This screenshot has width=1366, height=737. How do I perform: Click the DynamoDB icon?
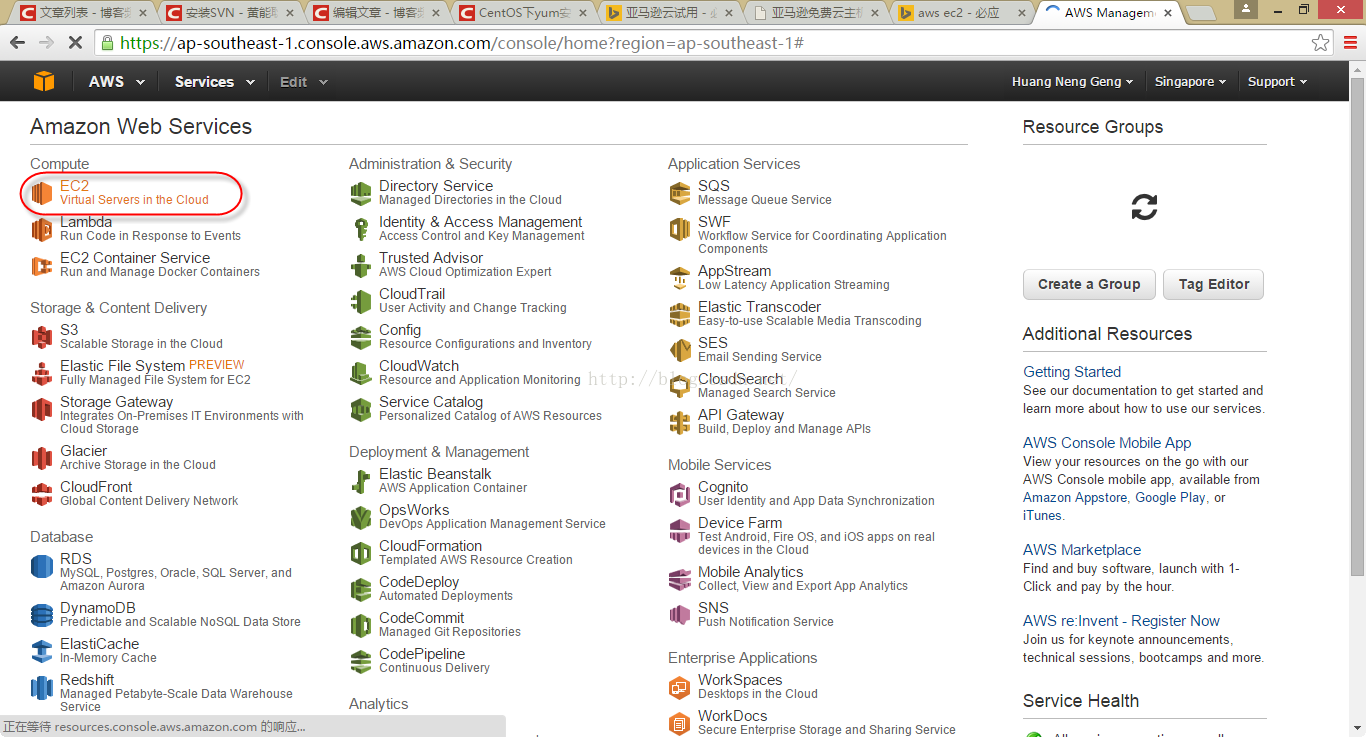click(x=41, y=615)
